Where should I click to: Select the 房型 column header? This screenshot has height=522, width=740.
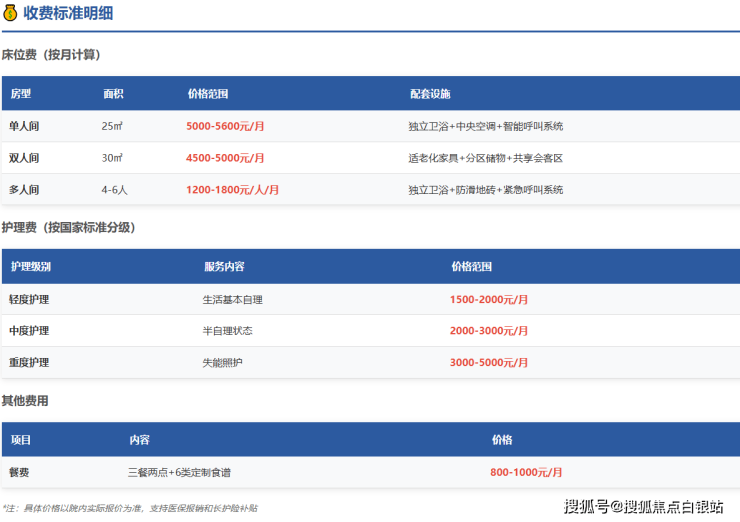pos(21,94)
